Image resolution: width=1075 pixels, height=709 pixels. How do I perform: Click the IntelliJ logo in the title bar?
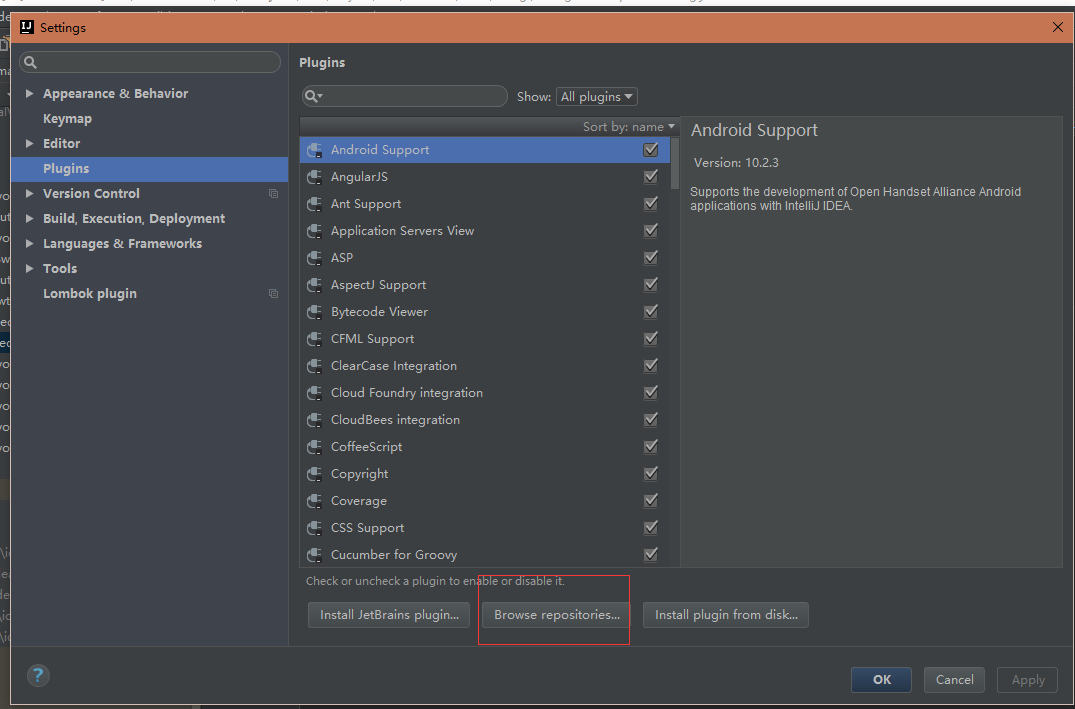28,28
